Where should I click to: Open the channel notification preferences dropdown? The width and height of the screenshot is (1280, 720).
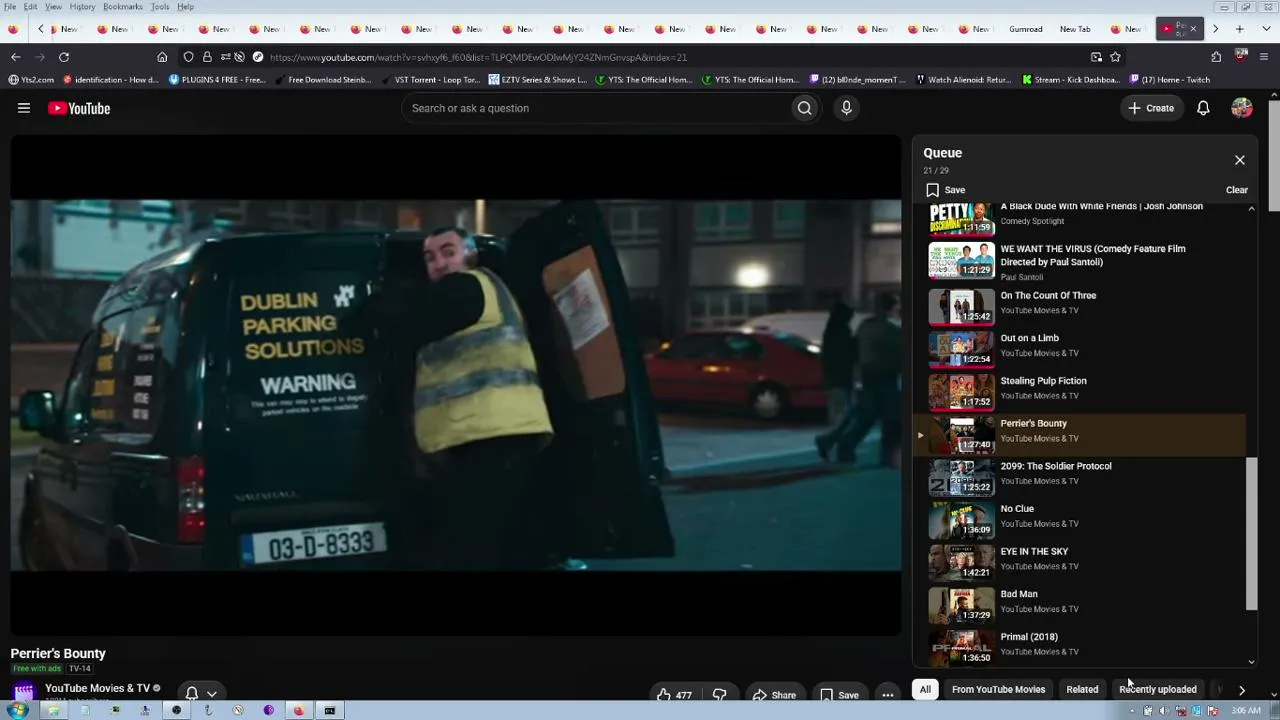pyautogui.click(x=201, y=693)
